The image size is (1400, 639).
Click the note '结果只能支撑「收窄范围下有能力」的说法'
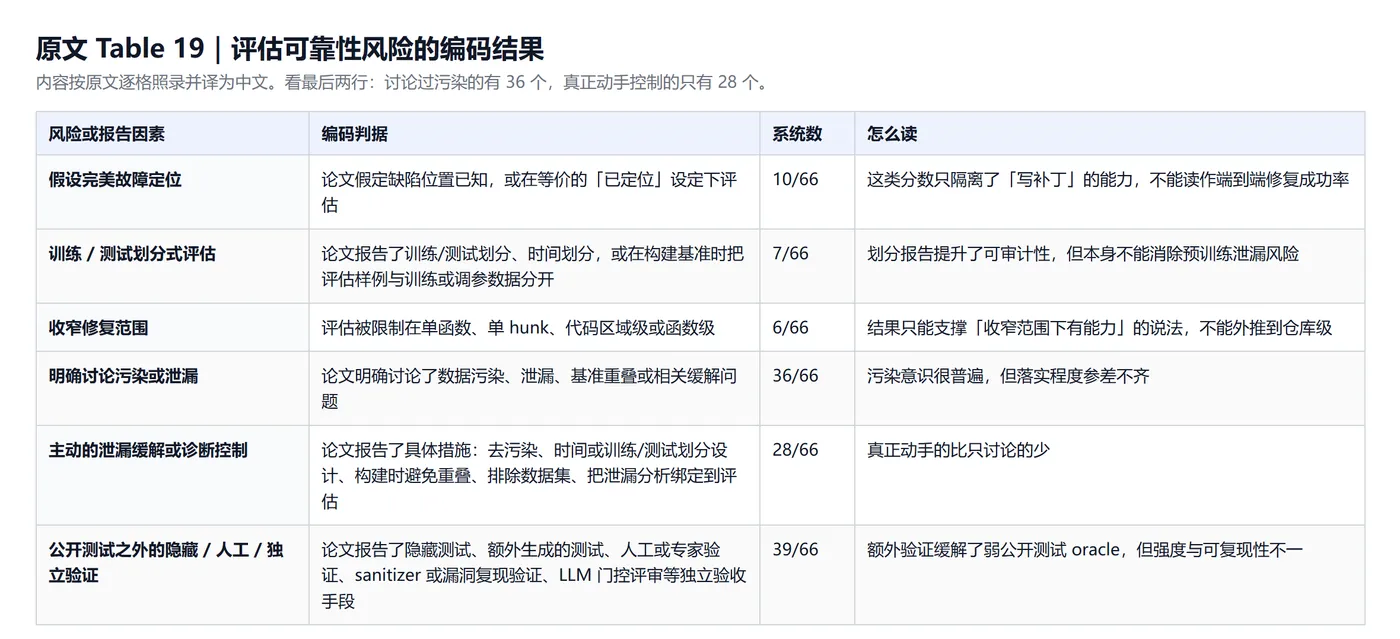[x=1100, y=328]
